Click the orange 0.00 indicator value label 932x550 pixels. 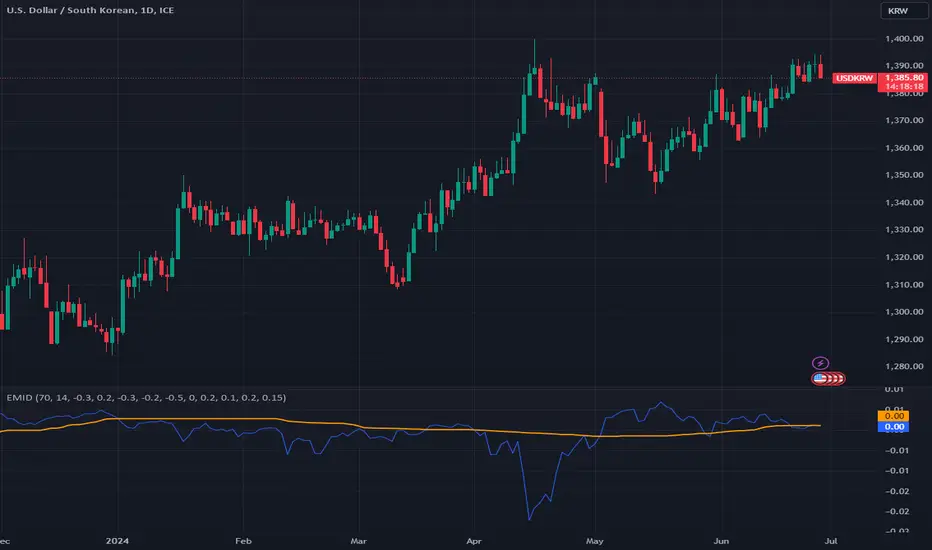click(x=893, y=416)
